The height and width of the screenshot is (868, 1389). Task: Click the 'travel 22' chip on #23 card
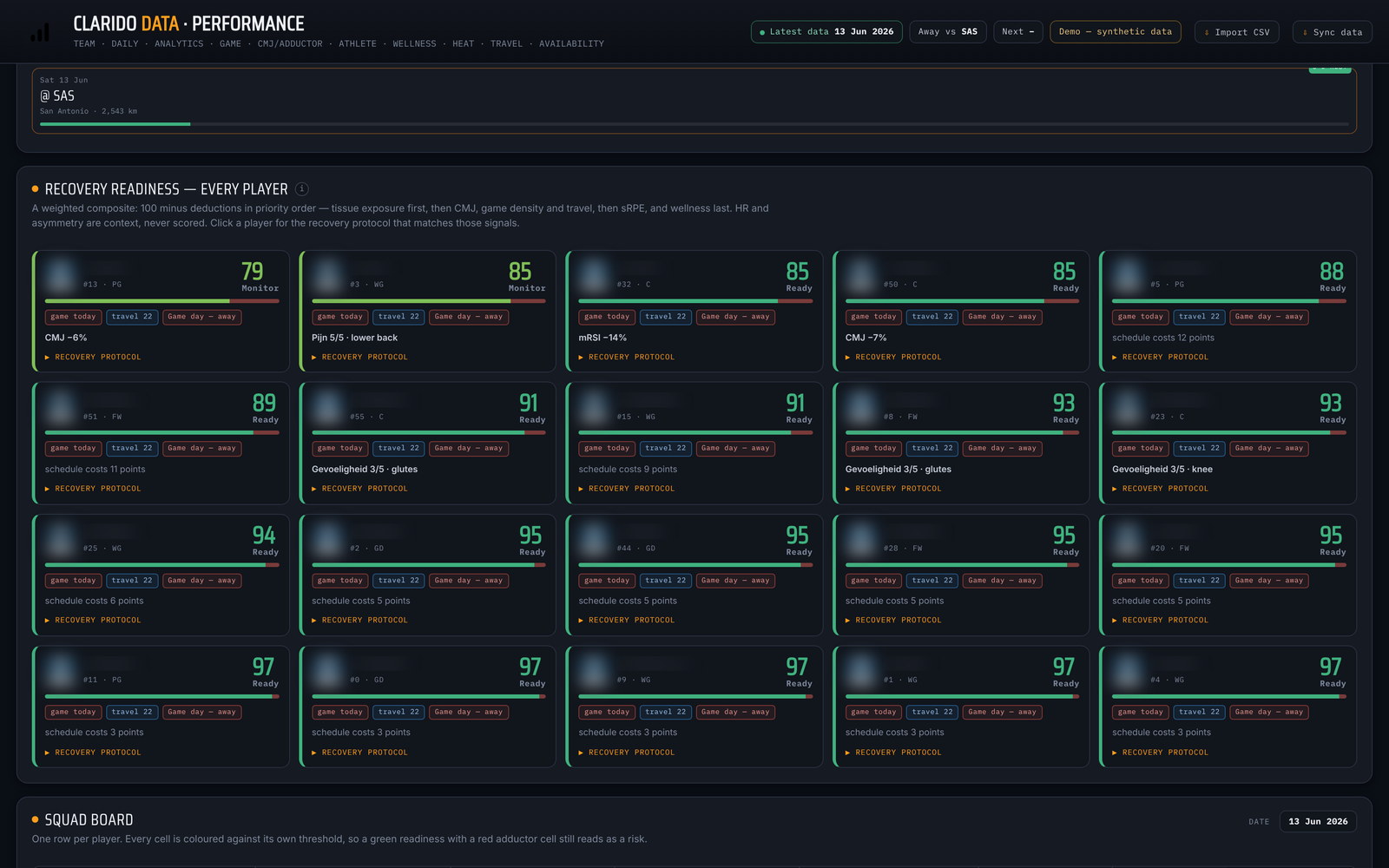click(1199, 449)
